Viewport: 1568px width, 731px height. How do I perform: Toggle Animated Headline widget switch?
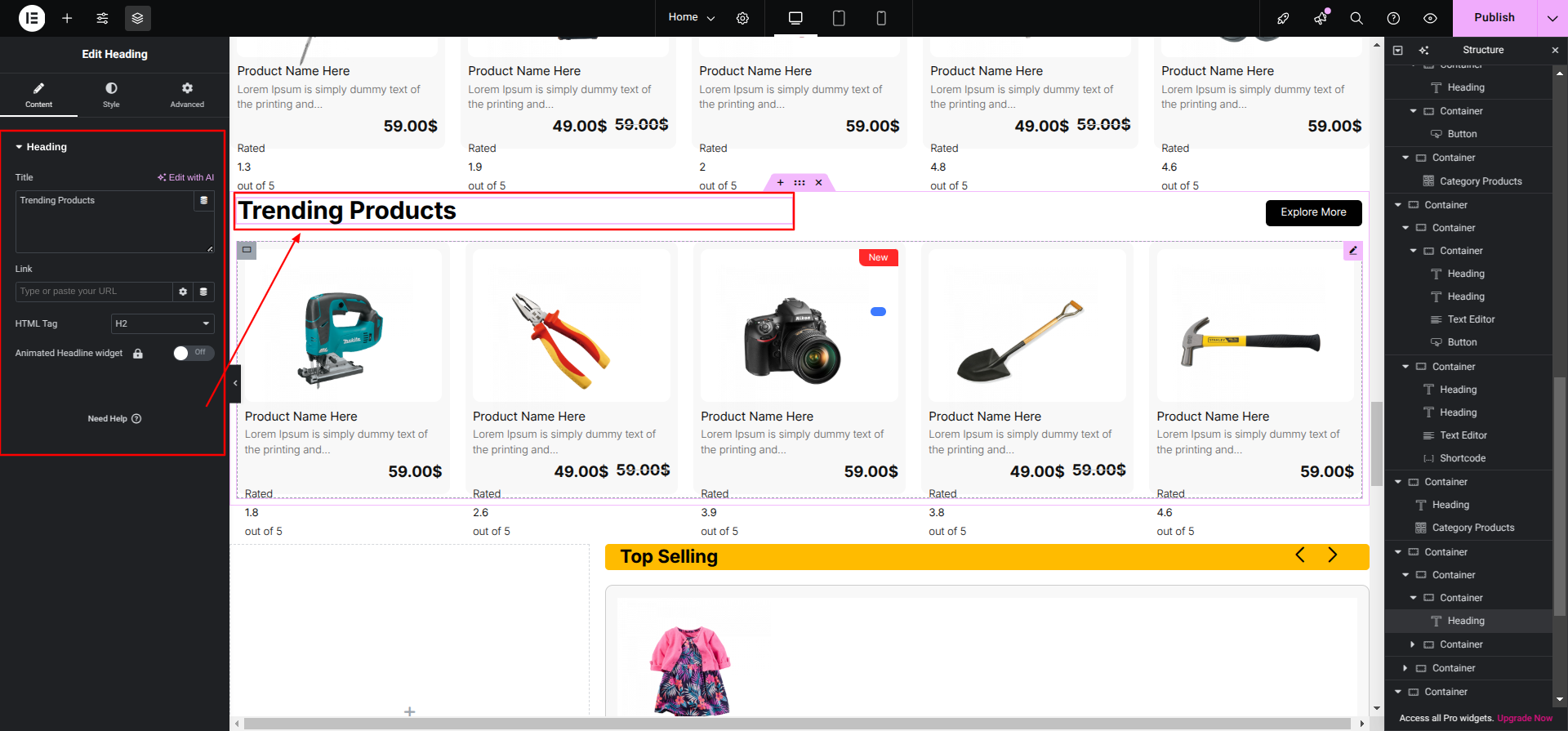[x=194, y=353]
